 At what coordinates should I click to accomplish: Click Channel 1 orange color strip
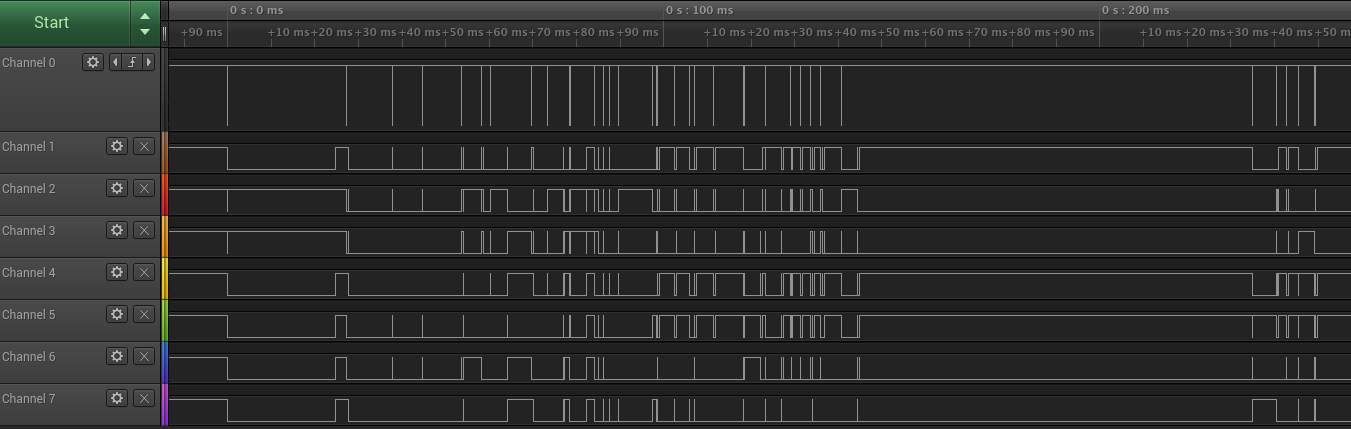(165, 152)
